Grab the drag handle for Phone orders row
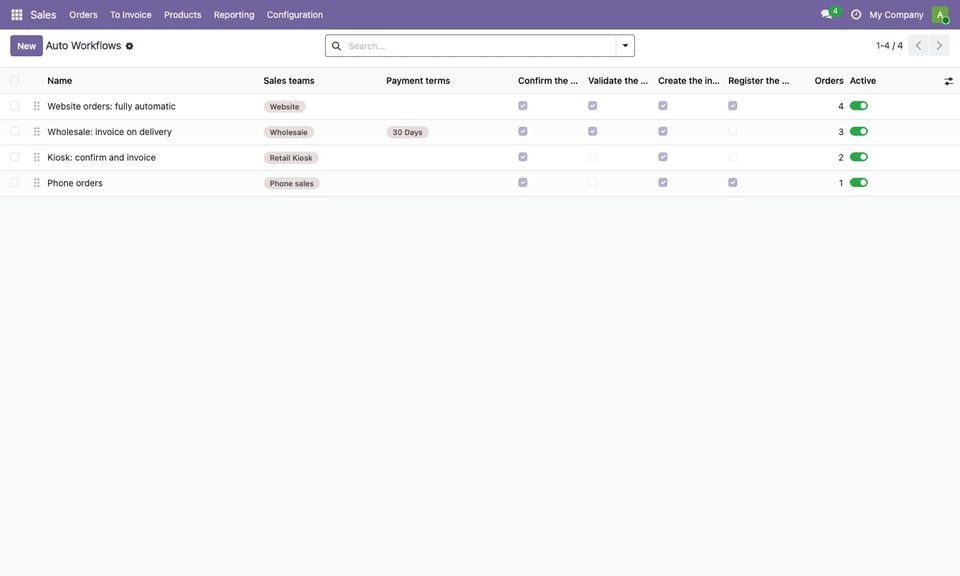 coord(37,183)
